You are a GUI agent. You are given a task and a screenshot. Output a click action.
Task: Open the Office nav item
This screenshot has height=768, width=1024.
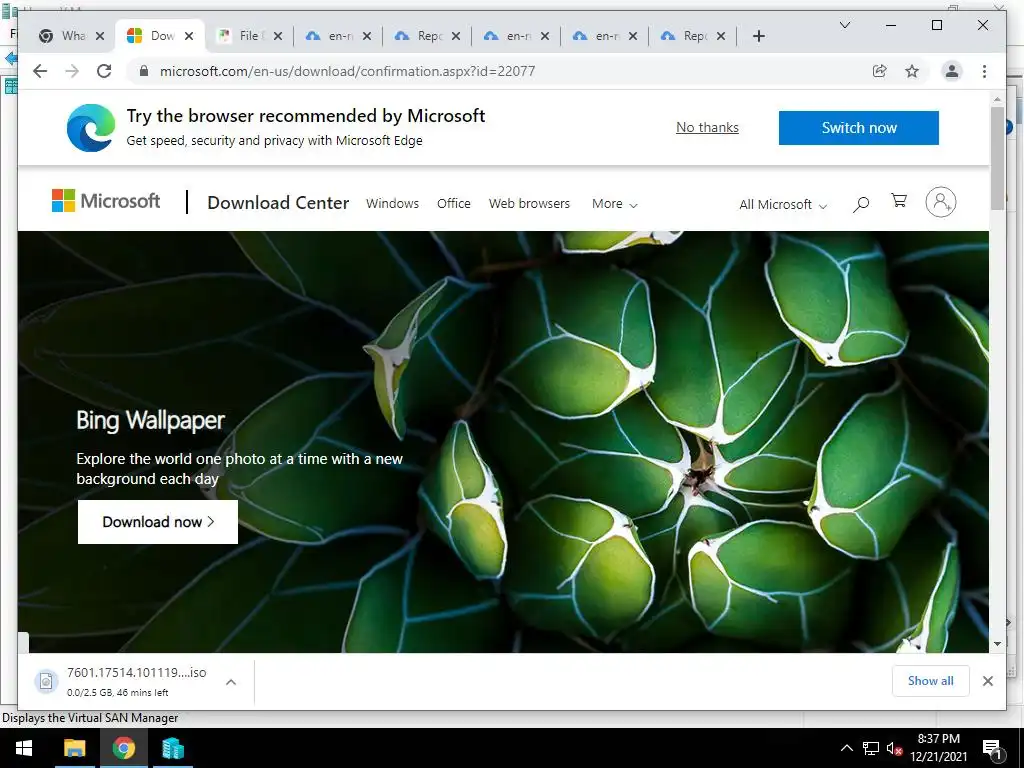pyautogui.click(x=453, y=203)
